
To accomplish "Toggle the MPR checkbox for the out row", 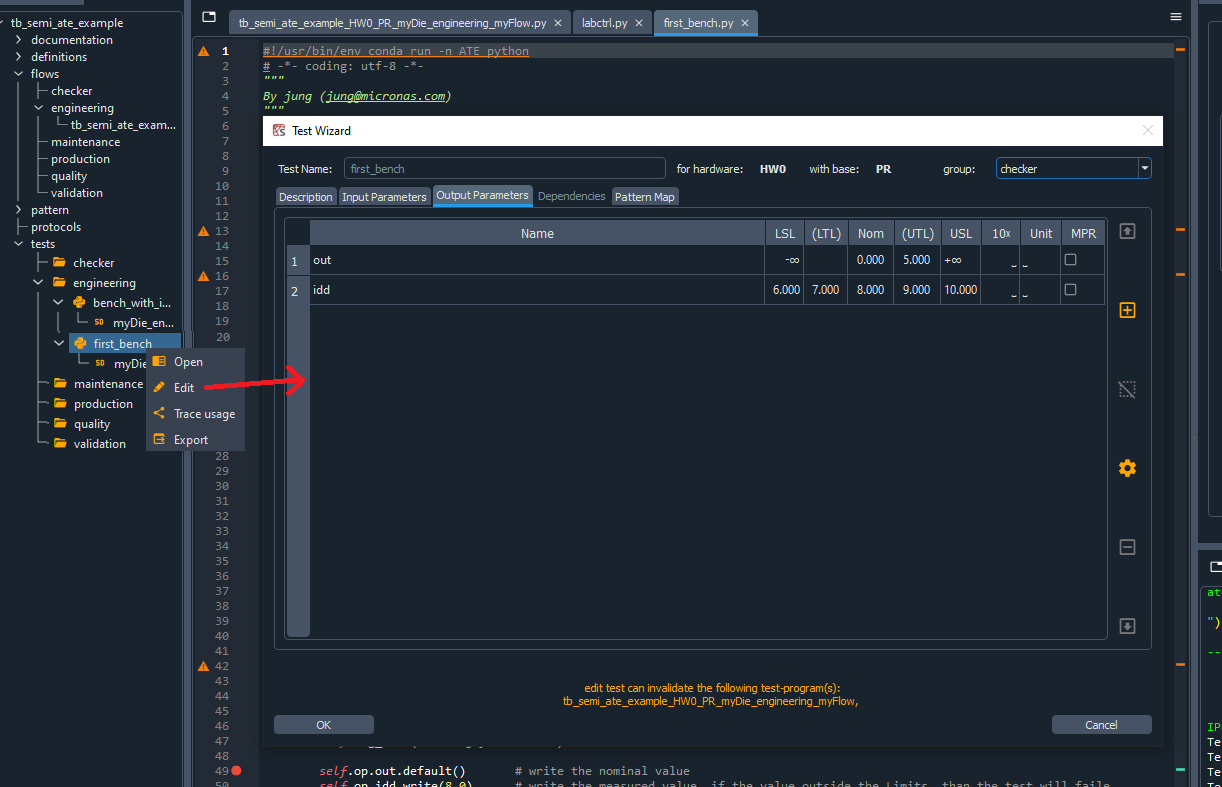I will (1071, 260).
